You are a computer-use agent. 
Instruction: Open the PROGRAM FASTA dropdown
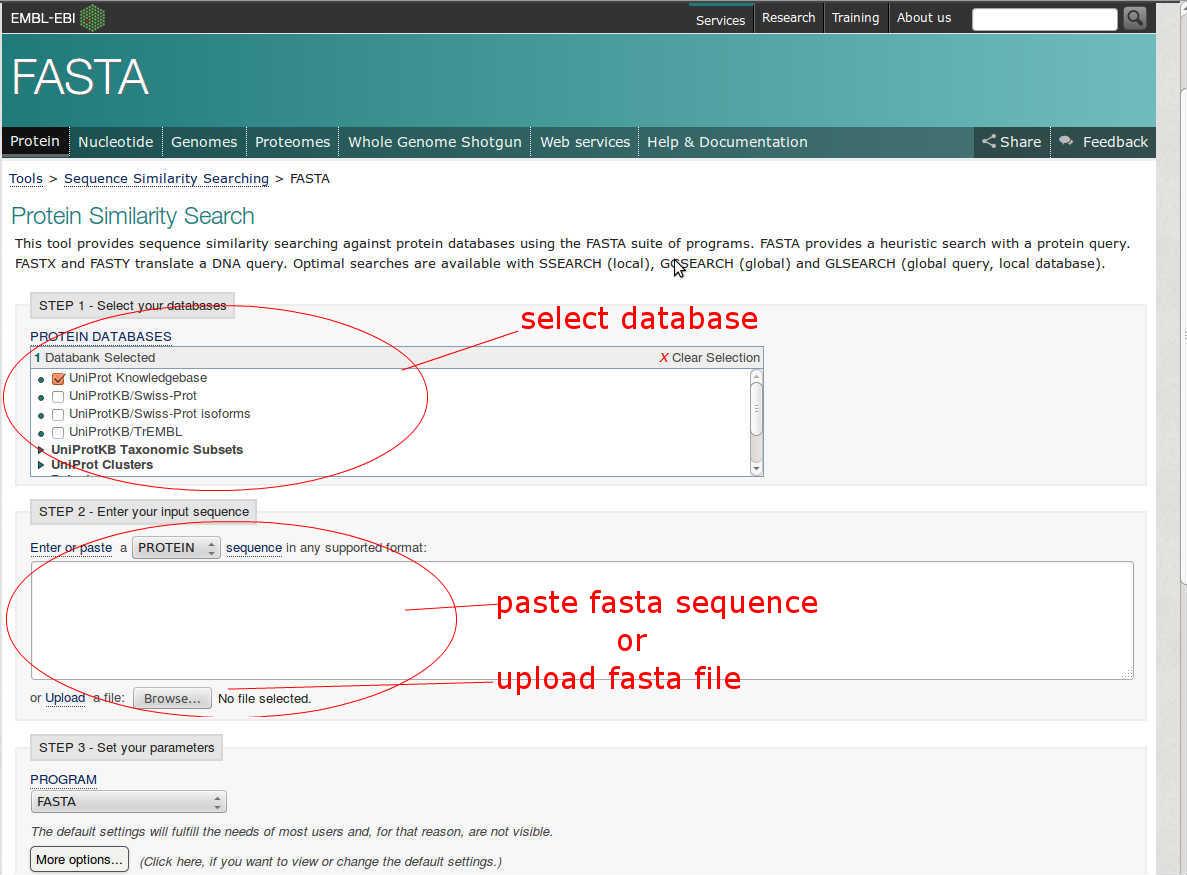129,802
